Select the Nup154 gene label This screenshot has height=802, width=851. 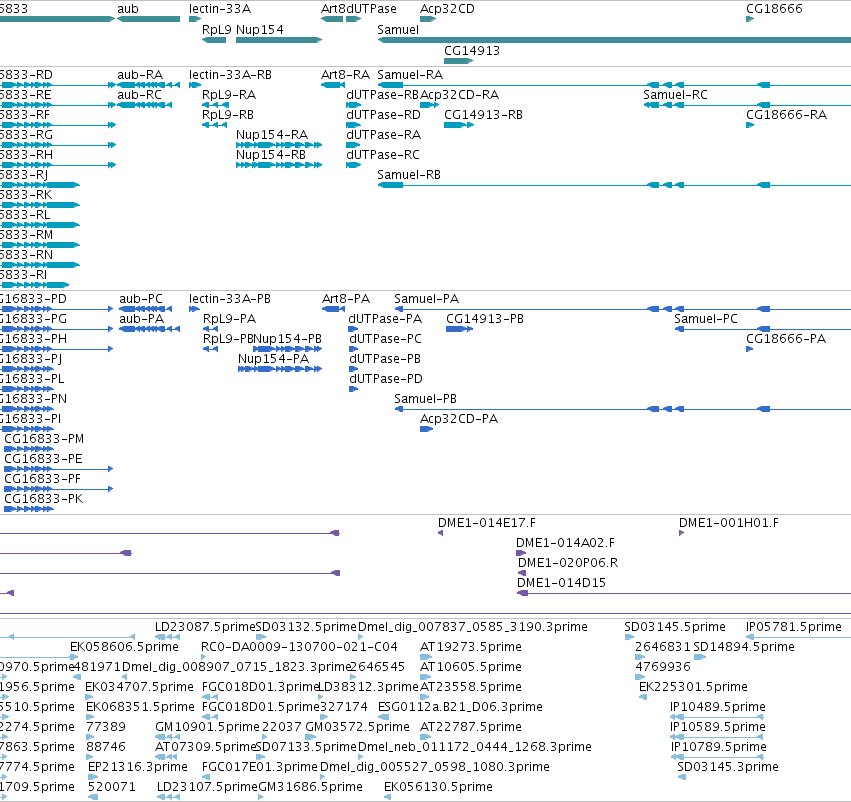click(x=260, y=29)
